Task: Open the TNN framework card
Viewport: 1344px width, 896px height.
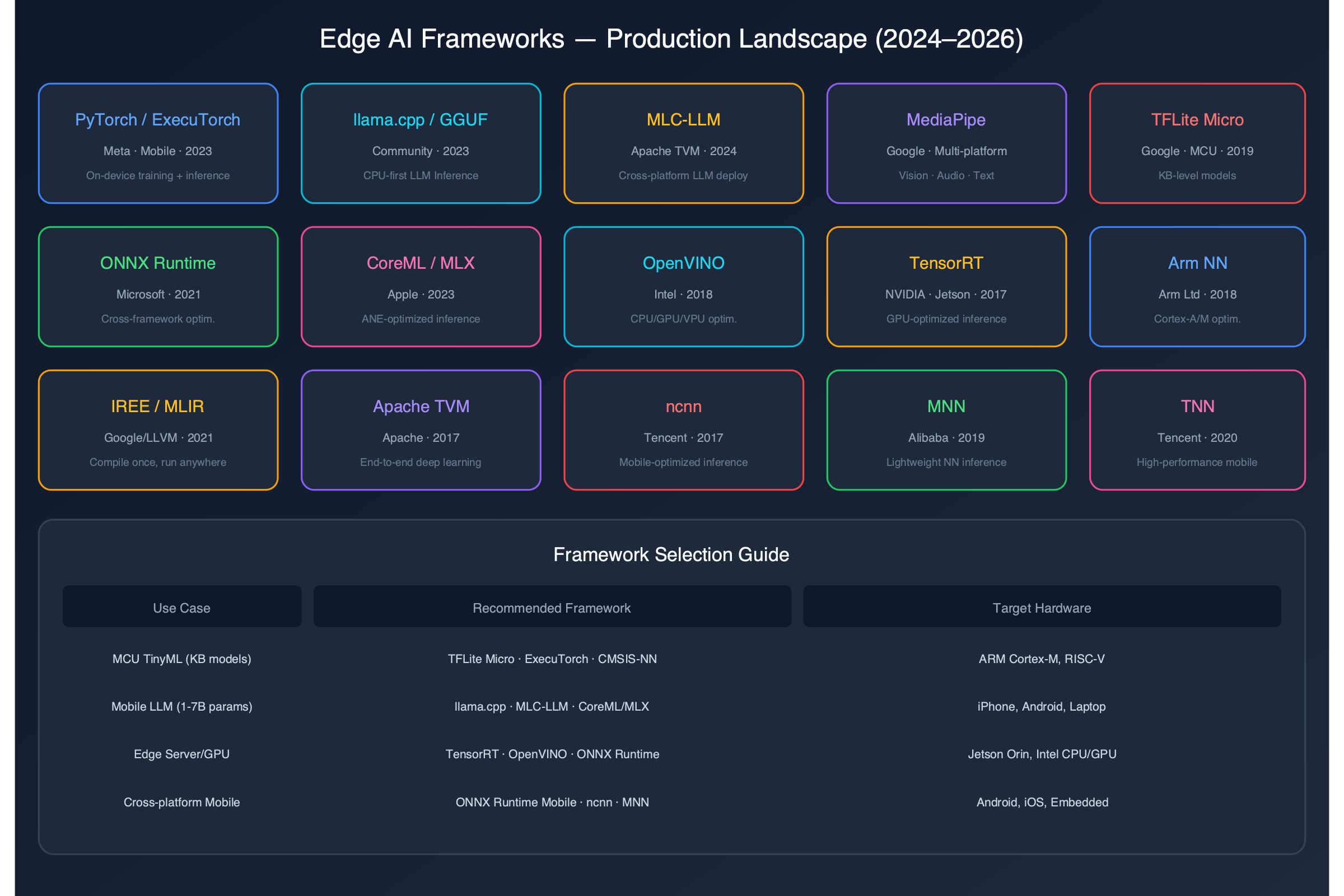Action: 1198,430
